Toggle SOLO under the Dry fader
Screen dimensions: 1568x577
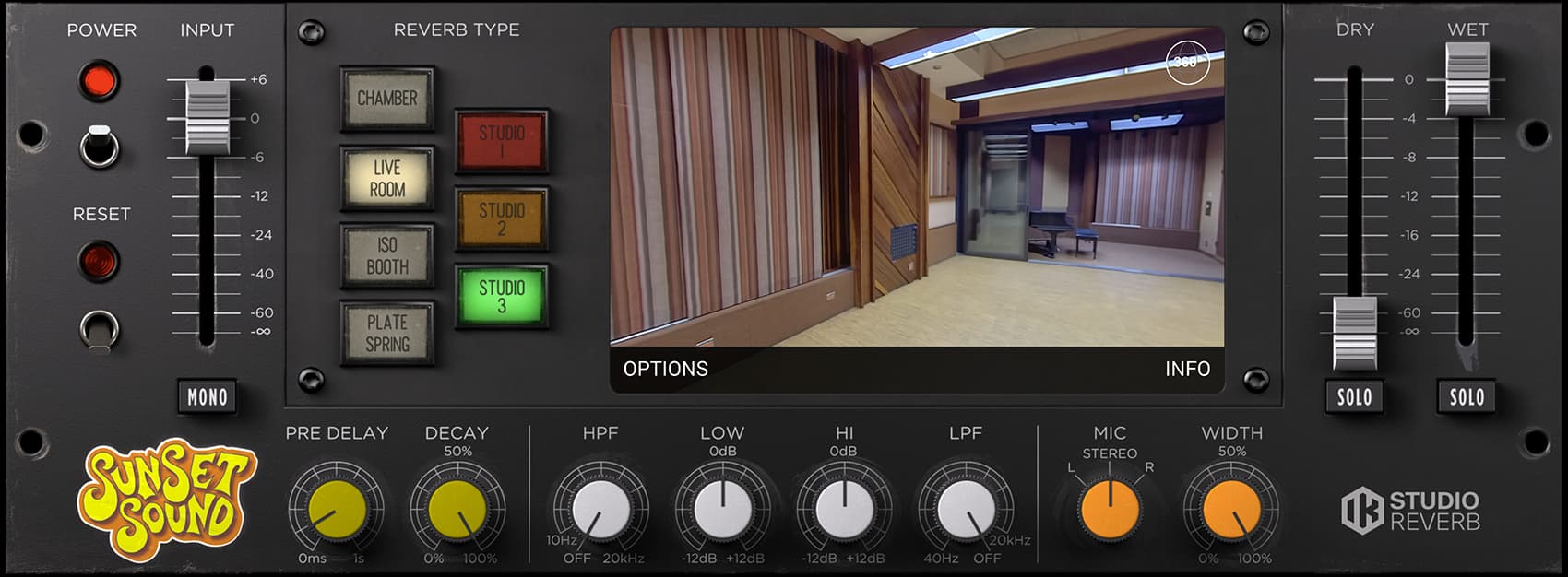(1354, 397)
